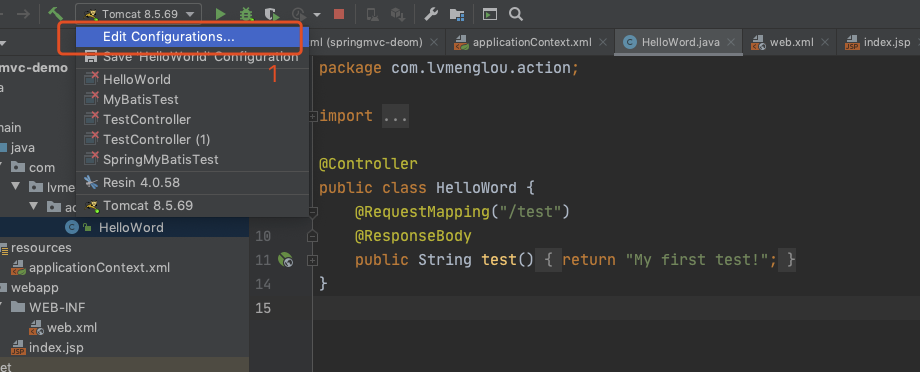Click the Build project hammer icon
The width and height of the screenshot is (920, 372).
[55, 14]
